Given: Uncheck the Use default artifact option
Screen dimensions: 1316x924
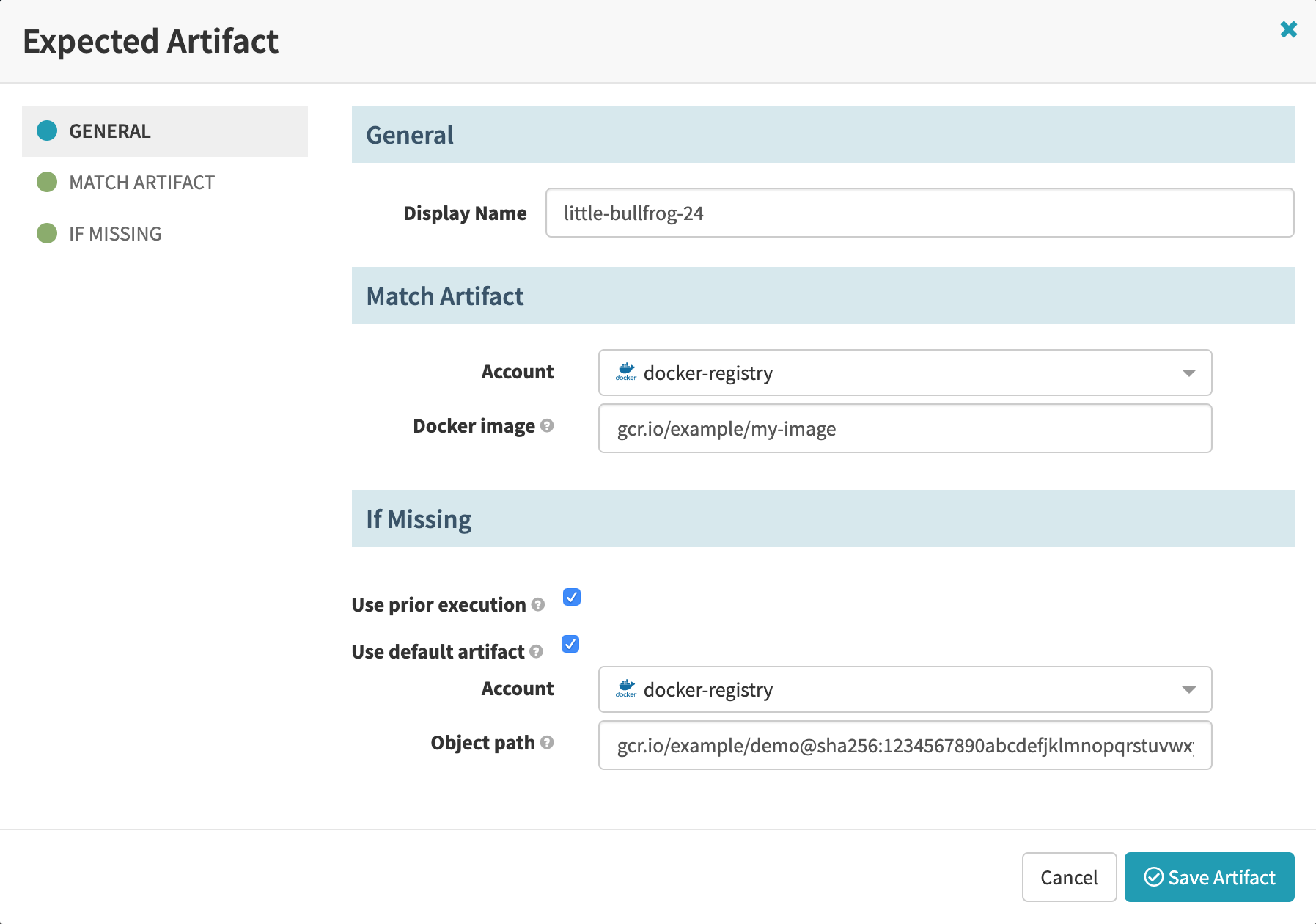Looking at the screenshot, I should click(570, 645).
